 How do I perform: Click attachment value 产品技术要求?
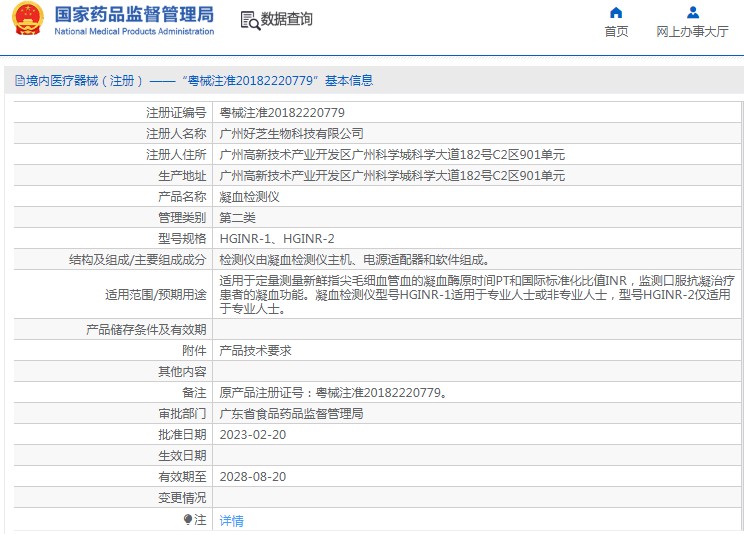click(255, 350)
